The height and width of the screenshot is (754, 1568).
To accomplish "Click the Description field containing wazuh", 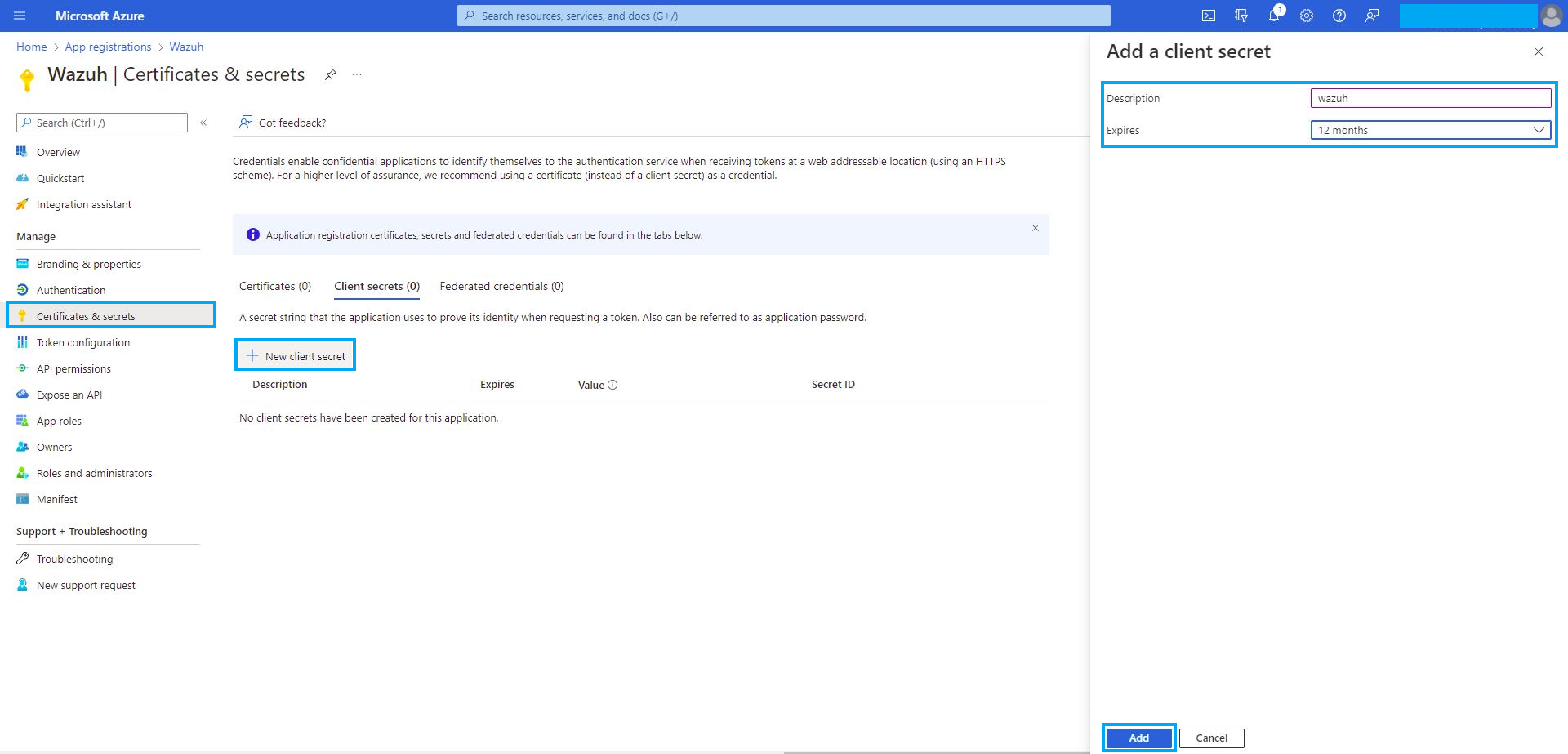I will tap(1431, 97).
